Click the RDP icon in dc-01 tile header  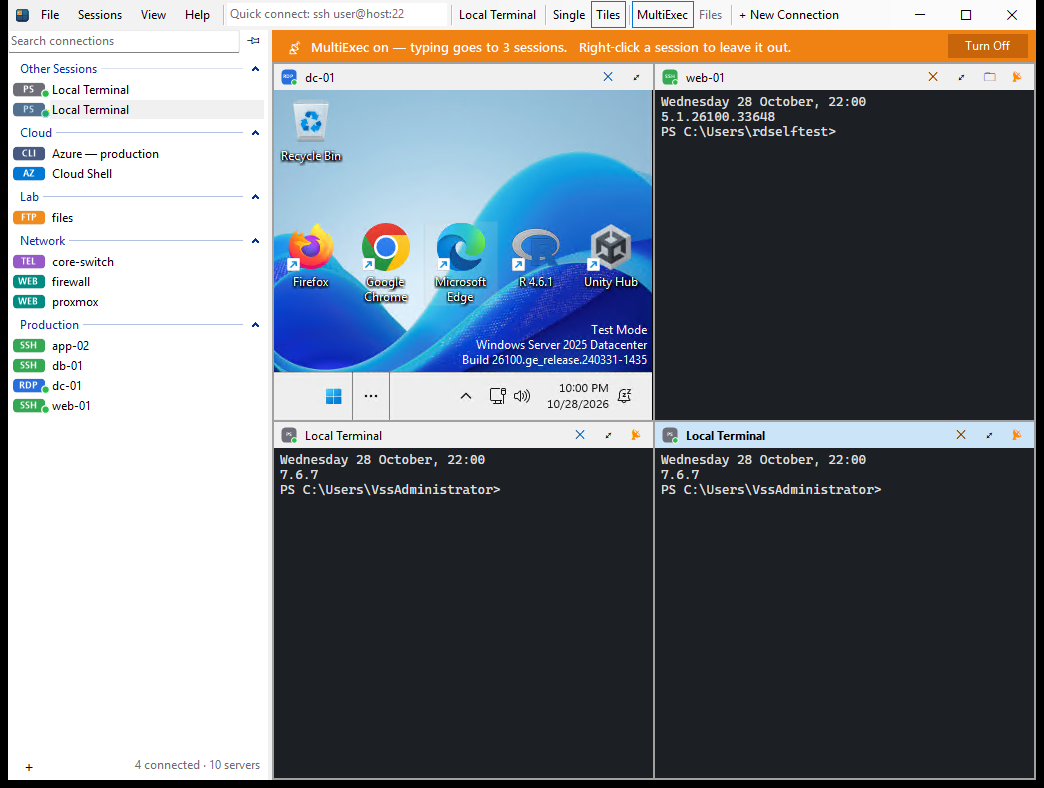coord(289,77)
